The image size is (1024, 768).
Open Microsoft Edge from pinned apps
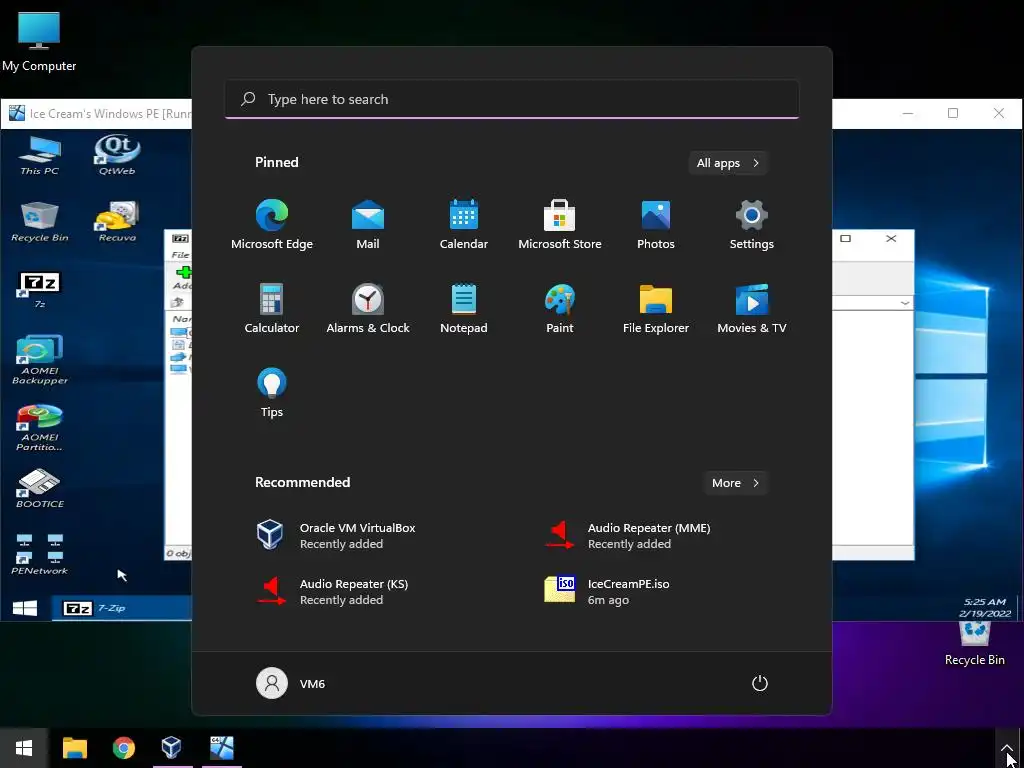272,225
